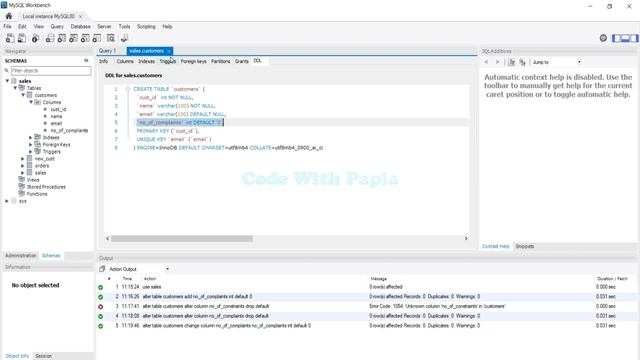Collapse the sales schema node
This screenshot has height=360, width=640.
click(x=7, y=81)
